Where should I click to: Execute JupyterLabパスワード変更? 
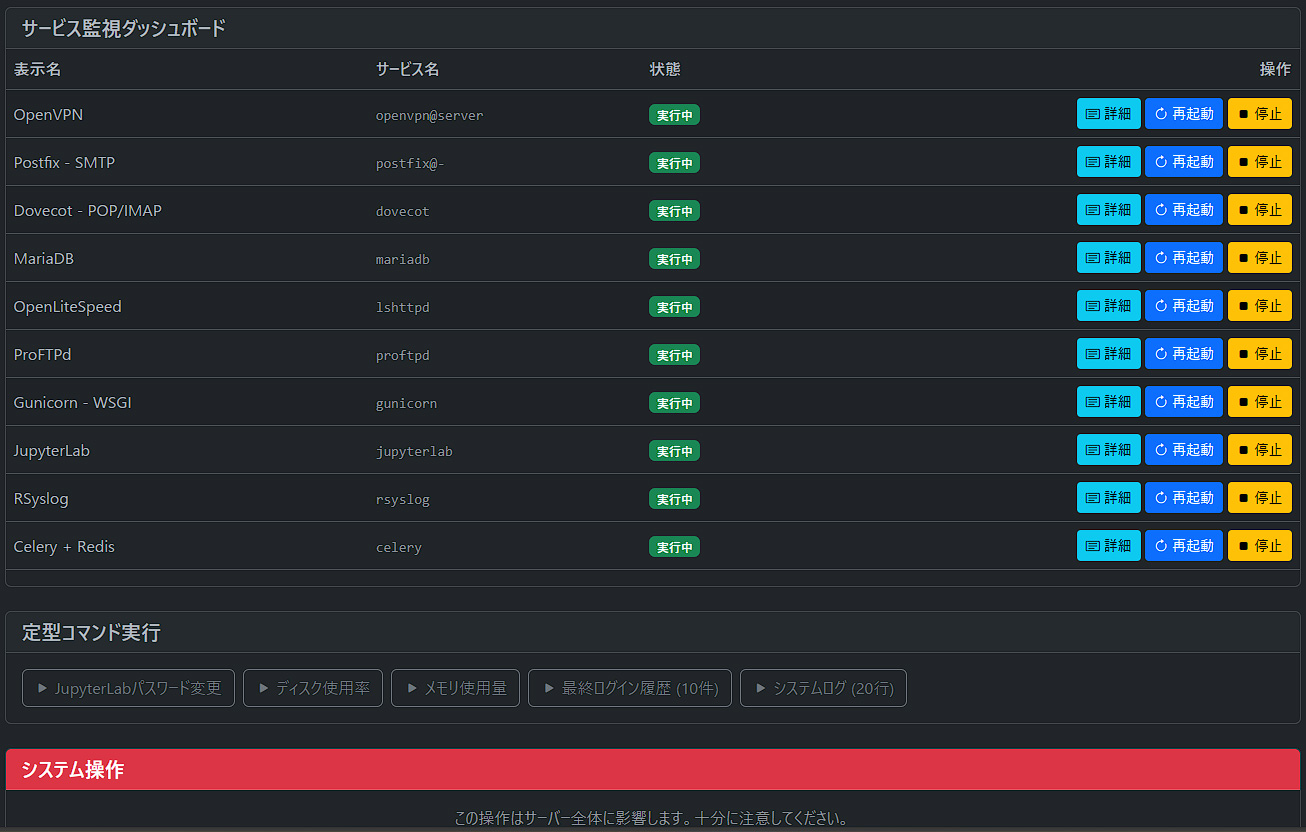point(128,688)
